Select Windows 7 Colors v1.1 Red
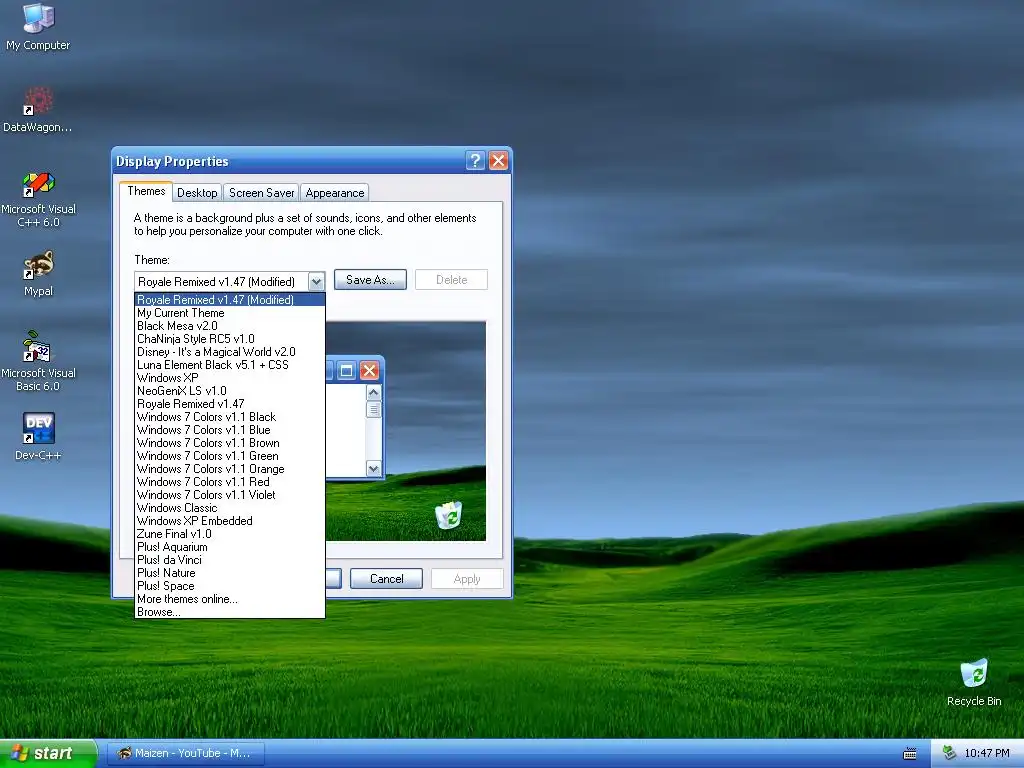This screenshot has width=1024, height=768. pos(230,483)
